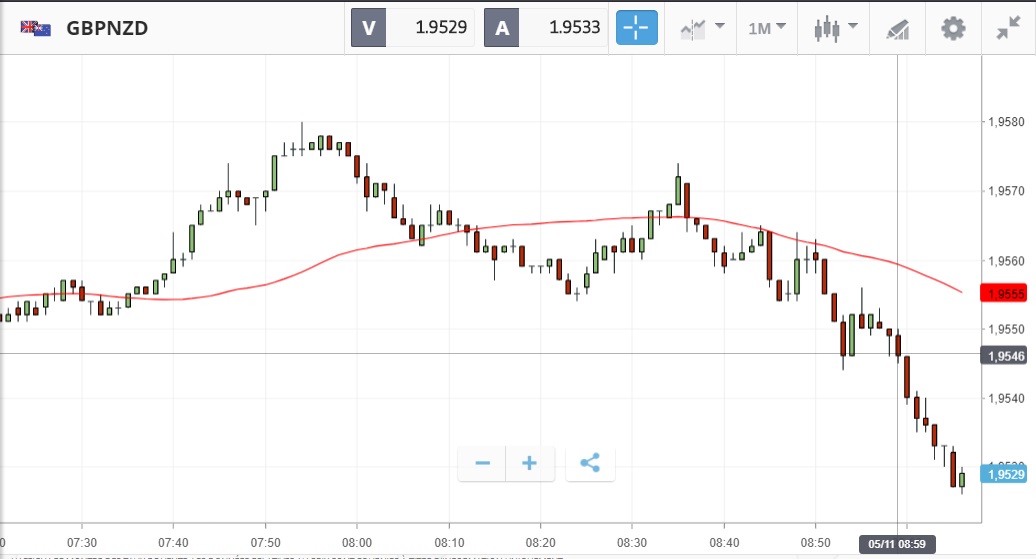The width and height of the screenshot is (1036, 559).
Task: Click the GBPNZD flag icon
Action: point(36,28)
